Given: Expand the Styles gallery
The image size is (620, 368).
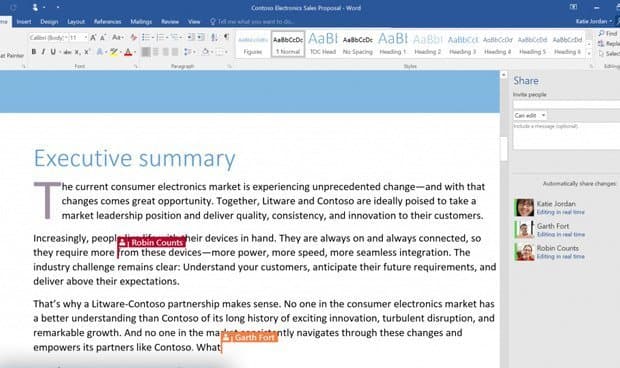Looking at the screenshot, I should pyautogui.click(x=589, y=54).
